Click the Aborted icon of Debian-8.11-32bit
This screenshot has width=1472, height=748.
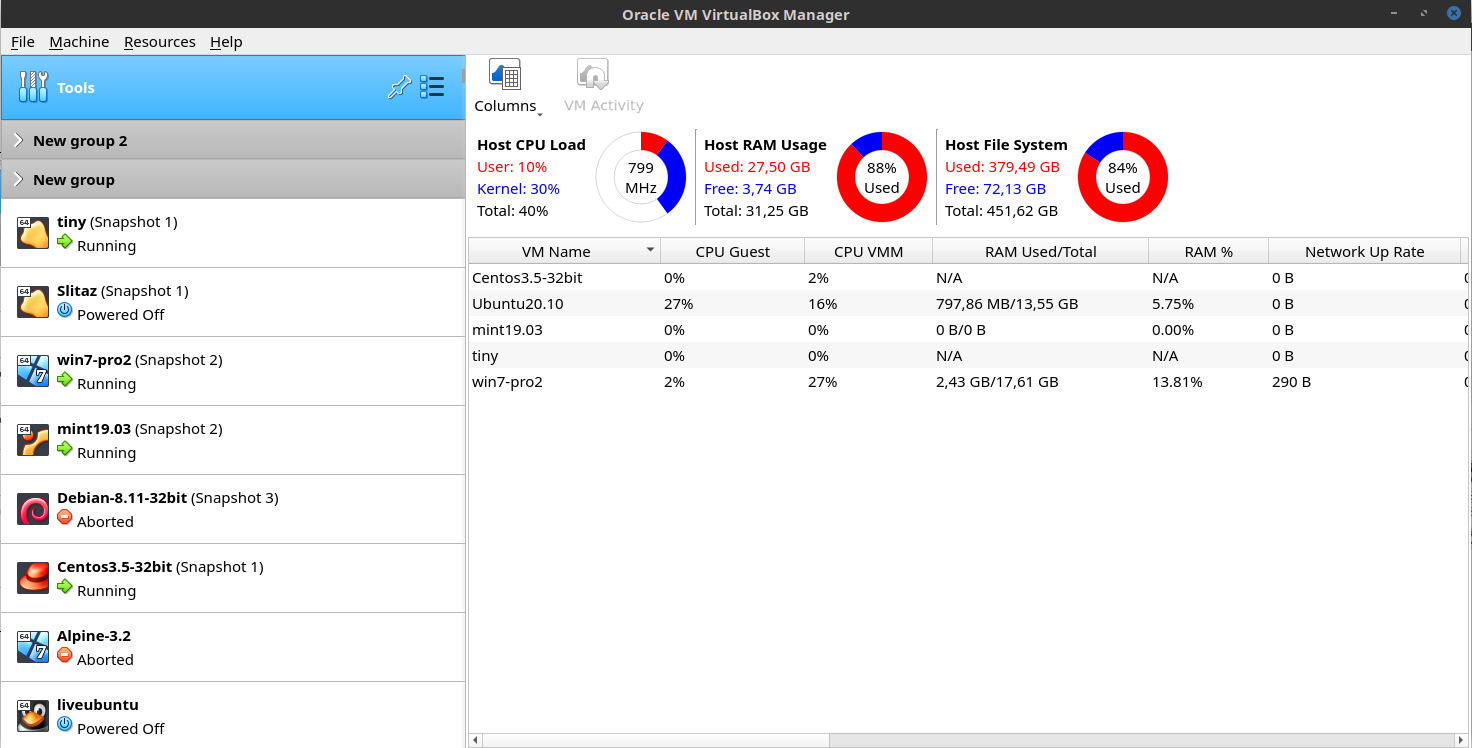point(65,518)
